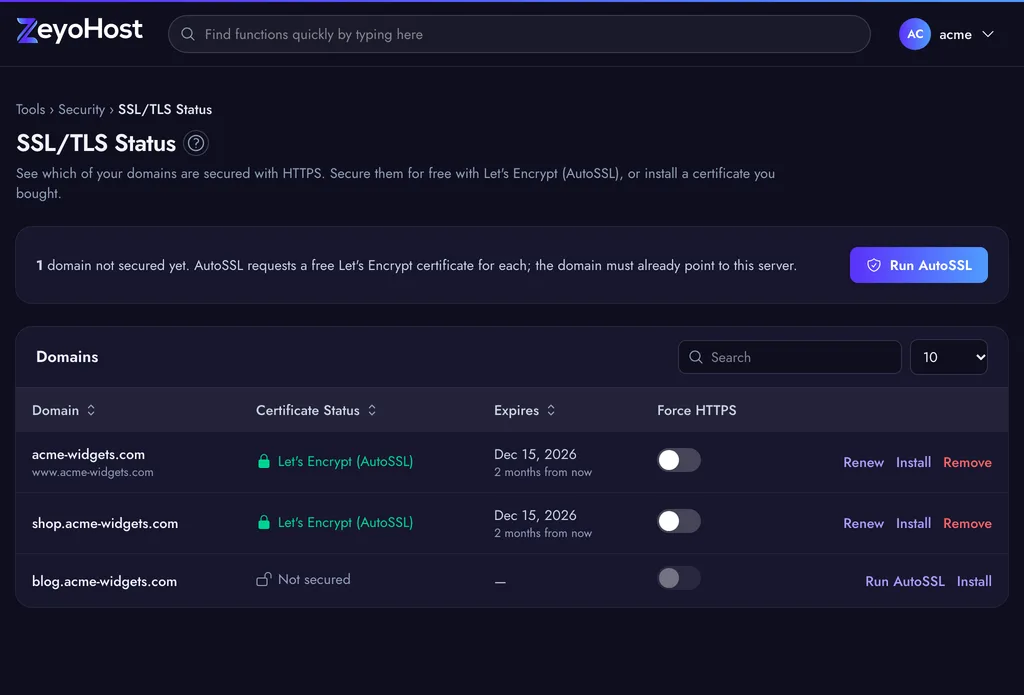1024x695 pixels.
Task: Expand the acme account menu chevron
Action: pos(988,34)
